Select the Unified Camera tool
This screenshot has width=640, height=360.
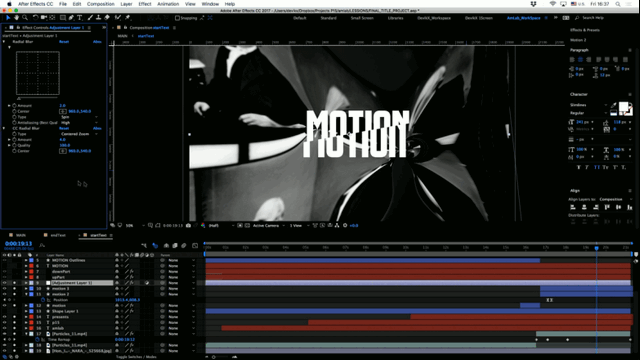coord(44,18)
